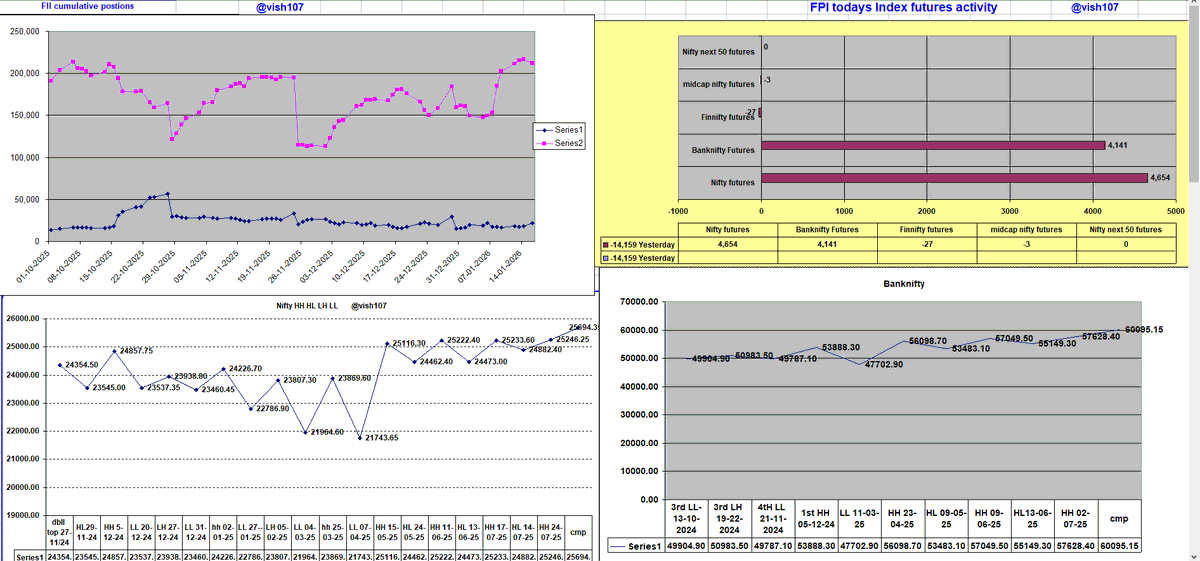Click the 21964.60 data label on Nifty chart
The width and height of the screenshot is (1200, 561).
[x=327, y=432]
